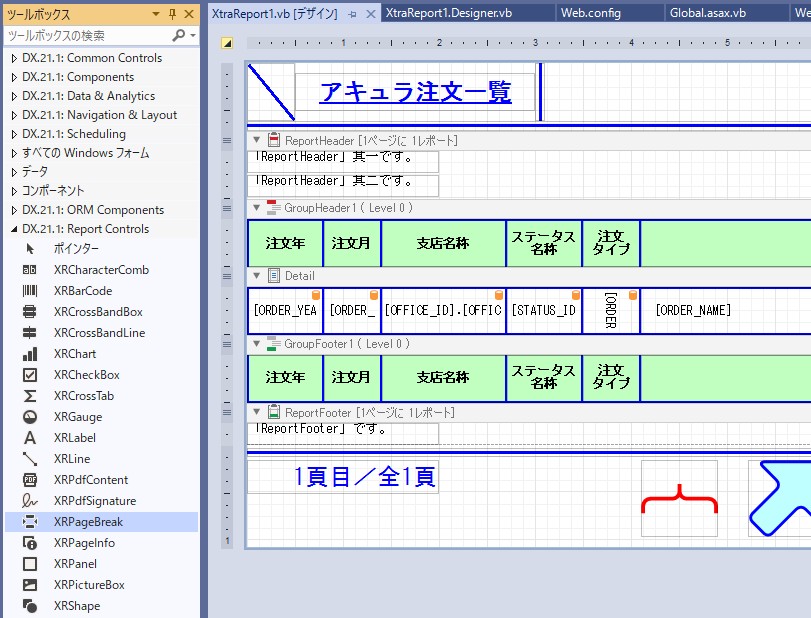Expand DX.21.1: Data & Analytics category

14,96
